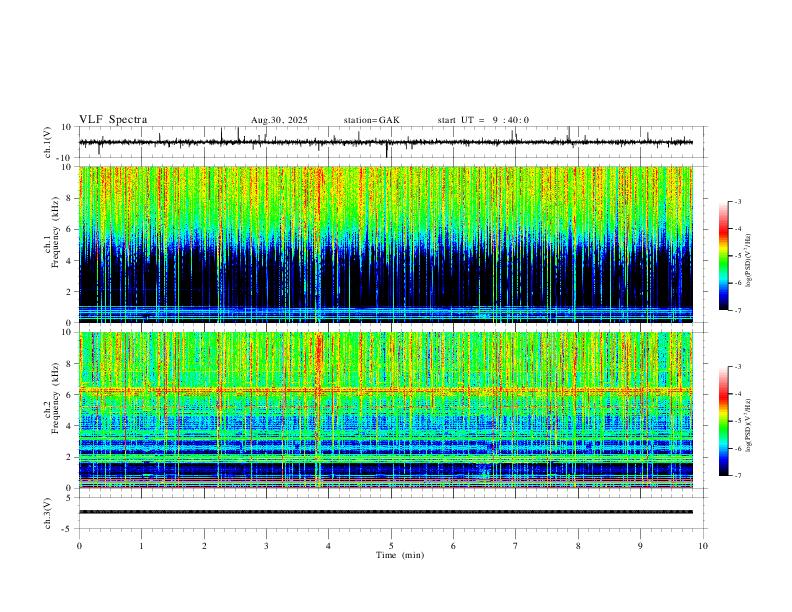Click the "5" time axis tick label

click(x=391, y=546)
